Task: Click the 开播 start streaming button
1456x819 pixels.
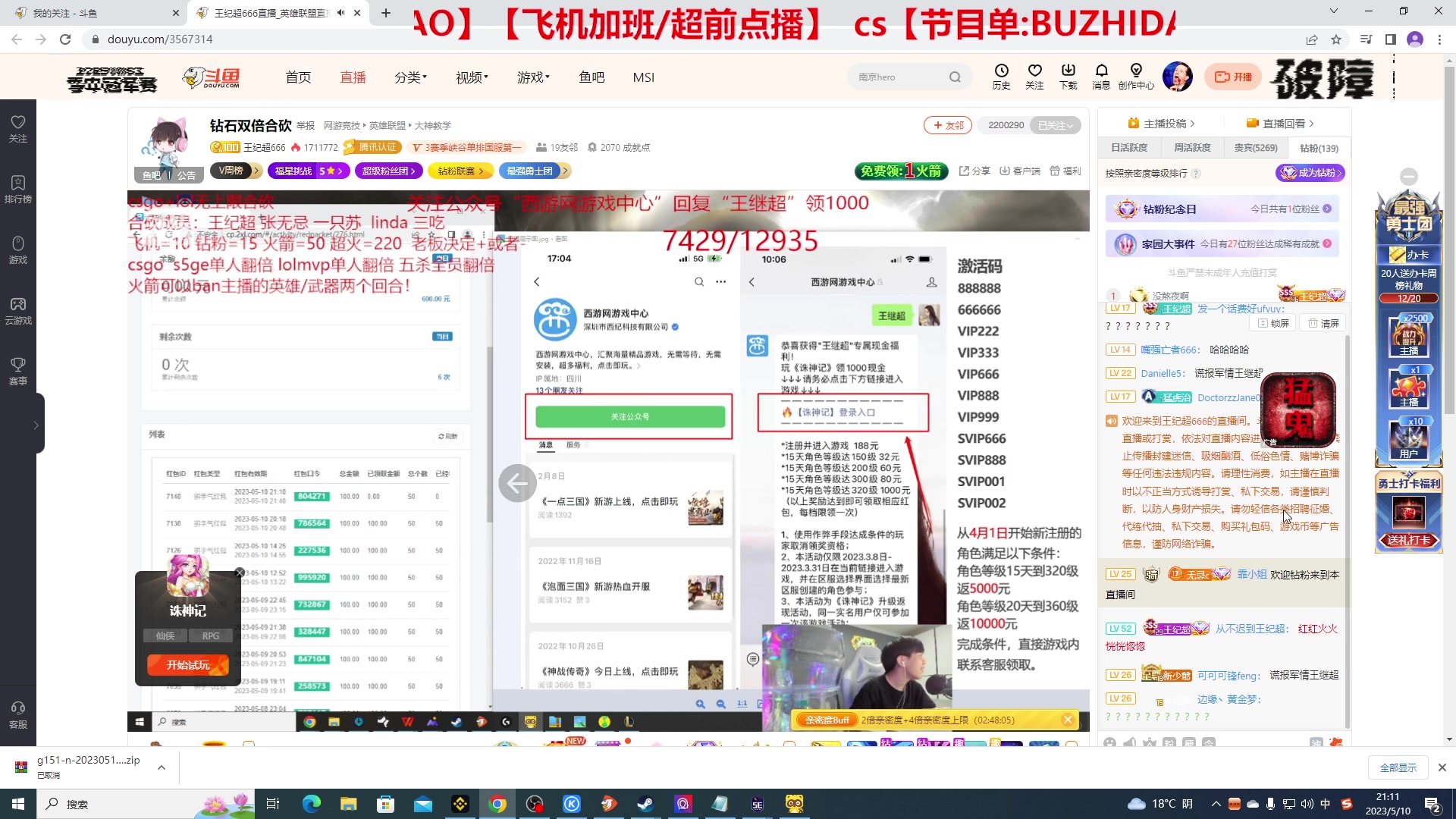Action: pos(1233,77)
